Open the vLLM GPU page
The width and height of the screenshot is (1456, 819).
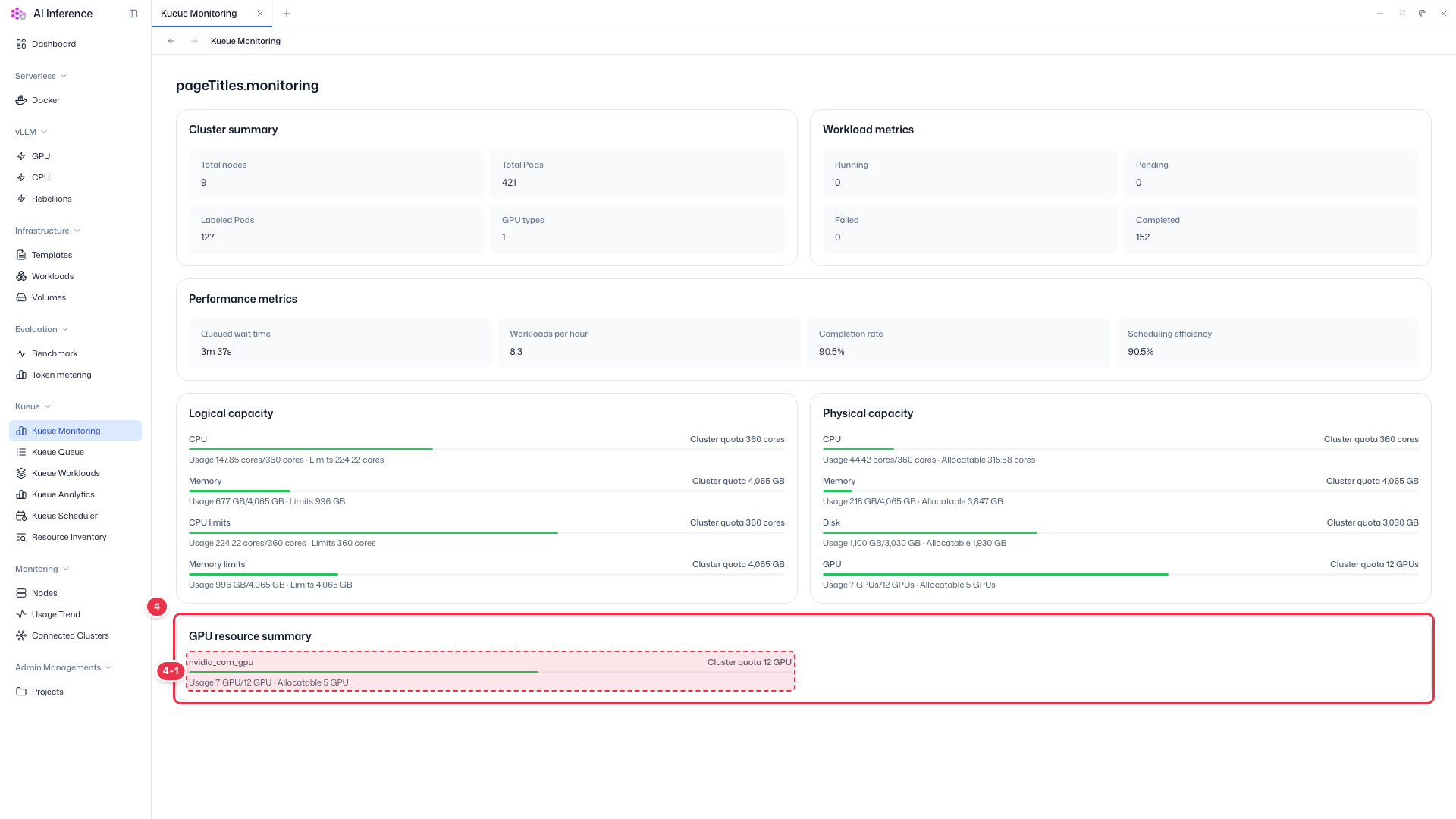click(x=75, y=156)
